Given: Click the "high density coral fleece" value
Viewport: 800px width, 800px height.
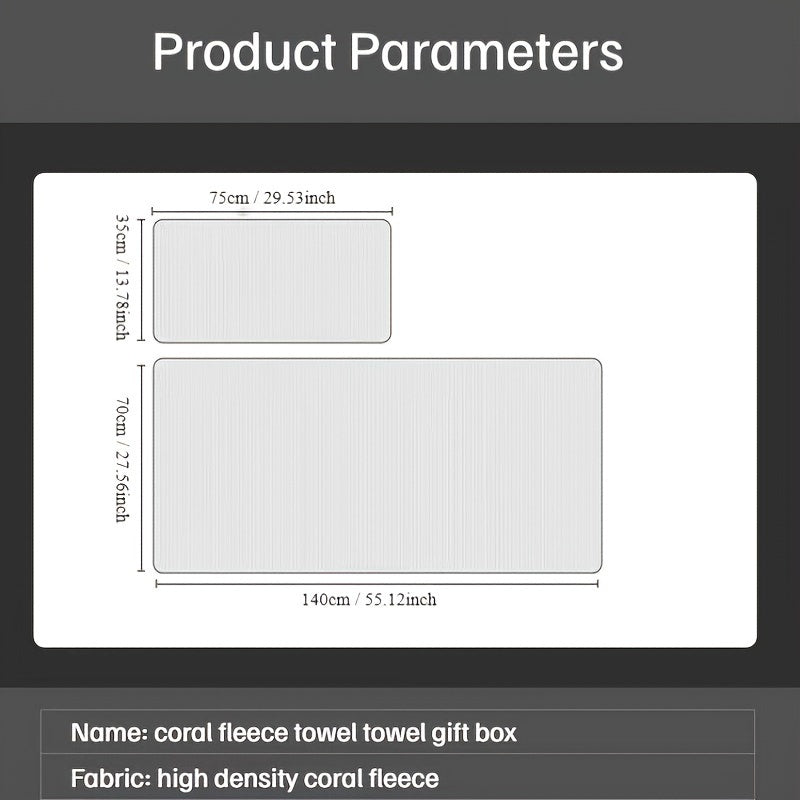Looking at the screenshot, I should click(x=300, y=778).
